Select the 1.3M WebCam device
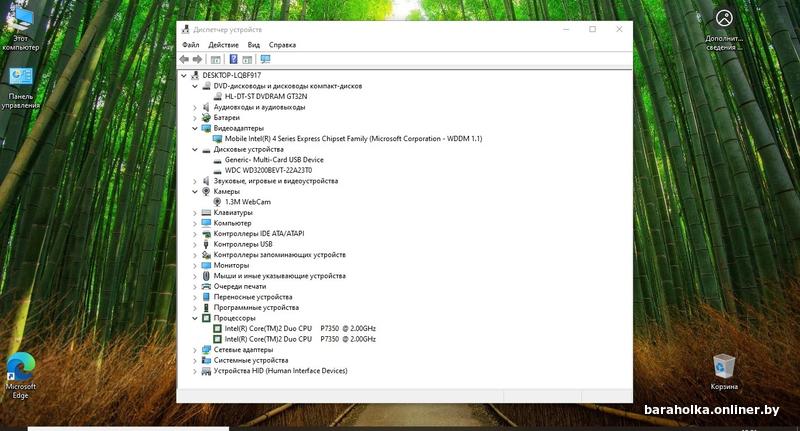This screenshot has height=431, width=800. click(247, 202)
